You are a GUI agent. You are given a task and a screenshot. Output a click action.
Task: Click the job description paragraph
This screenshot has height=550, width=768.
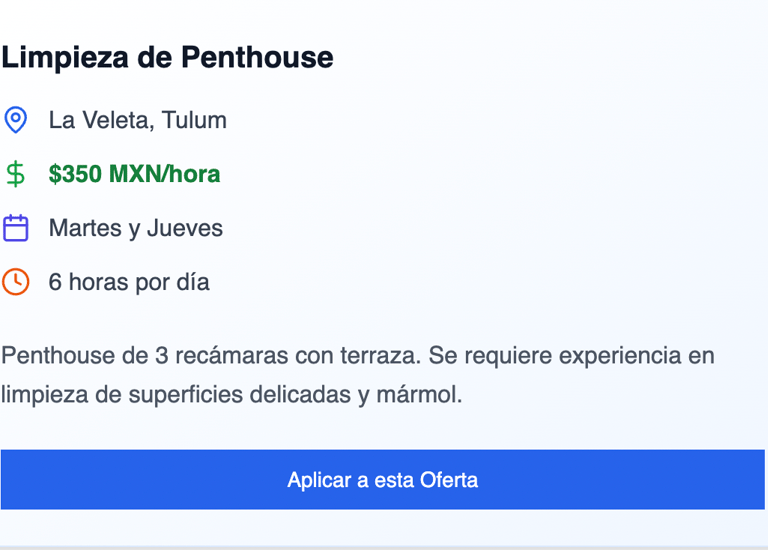click(357, 375)
